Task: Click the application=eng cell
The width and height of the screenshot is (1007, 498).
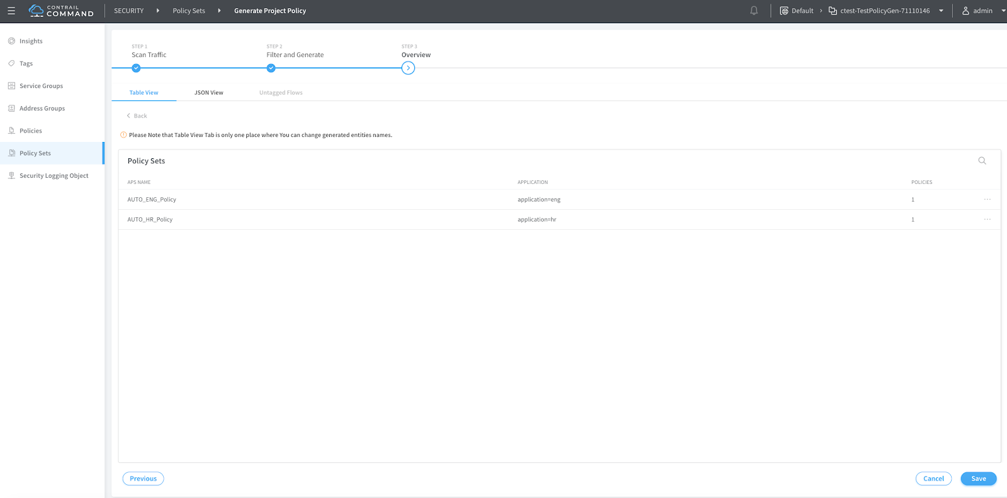Action: click(539, 200)
